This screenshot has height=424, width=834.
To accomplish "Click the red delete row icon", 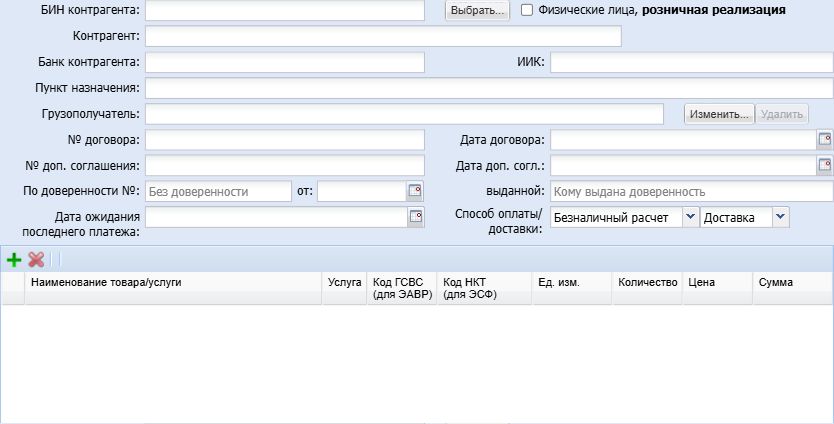I will click(36, 260).
